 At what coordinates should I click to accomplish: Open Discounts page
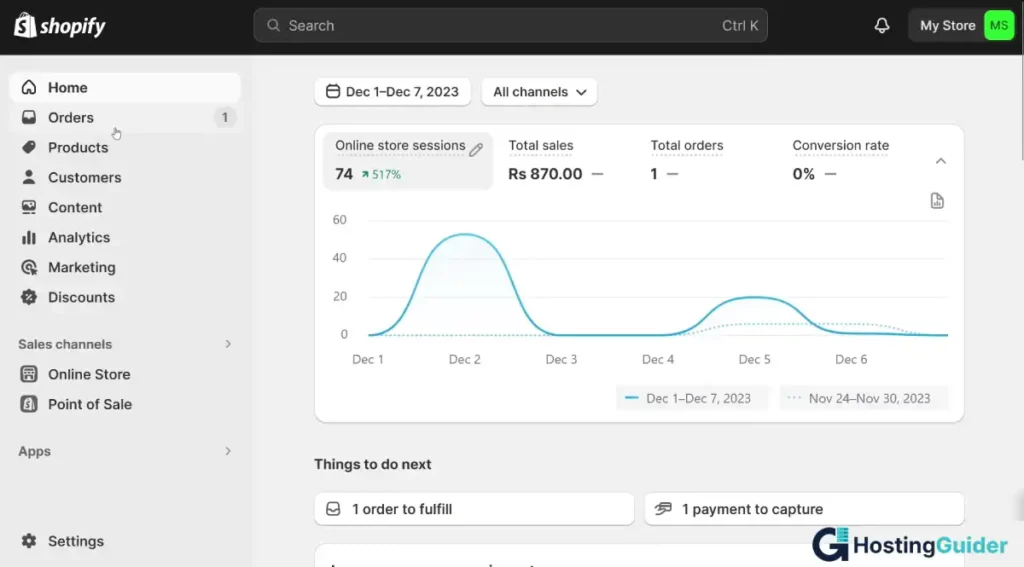pyautogui.click(x=125, y=297)
